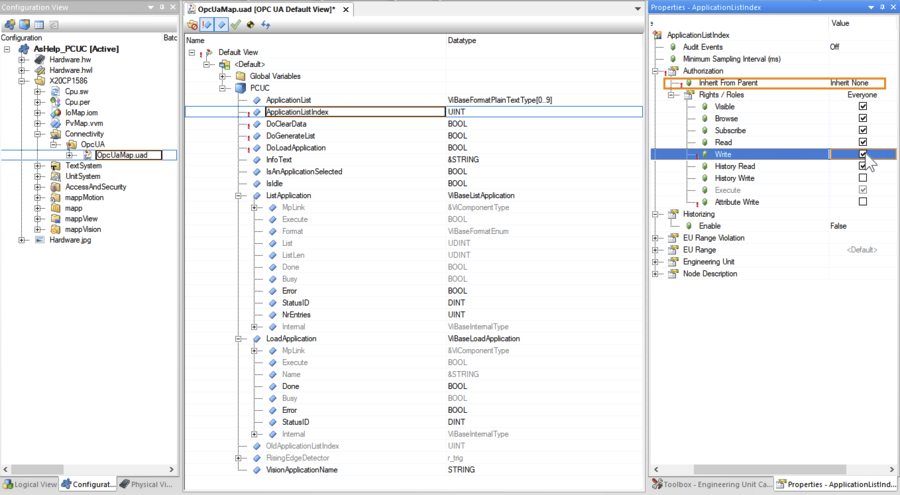The height and width of the screenshot is (495, 900).
Task: Click the IoMap.iom file icon
Action: click(x=55, y=113)
